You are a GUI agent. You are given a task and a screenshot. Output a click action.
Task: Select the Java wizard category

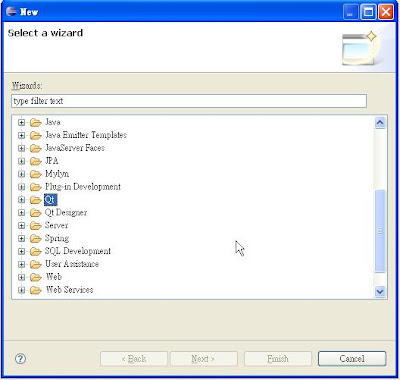pos(53,122)
